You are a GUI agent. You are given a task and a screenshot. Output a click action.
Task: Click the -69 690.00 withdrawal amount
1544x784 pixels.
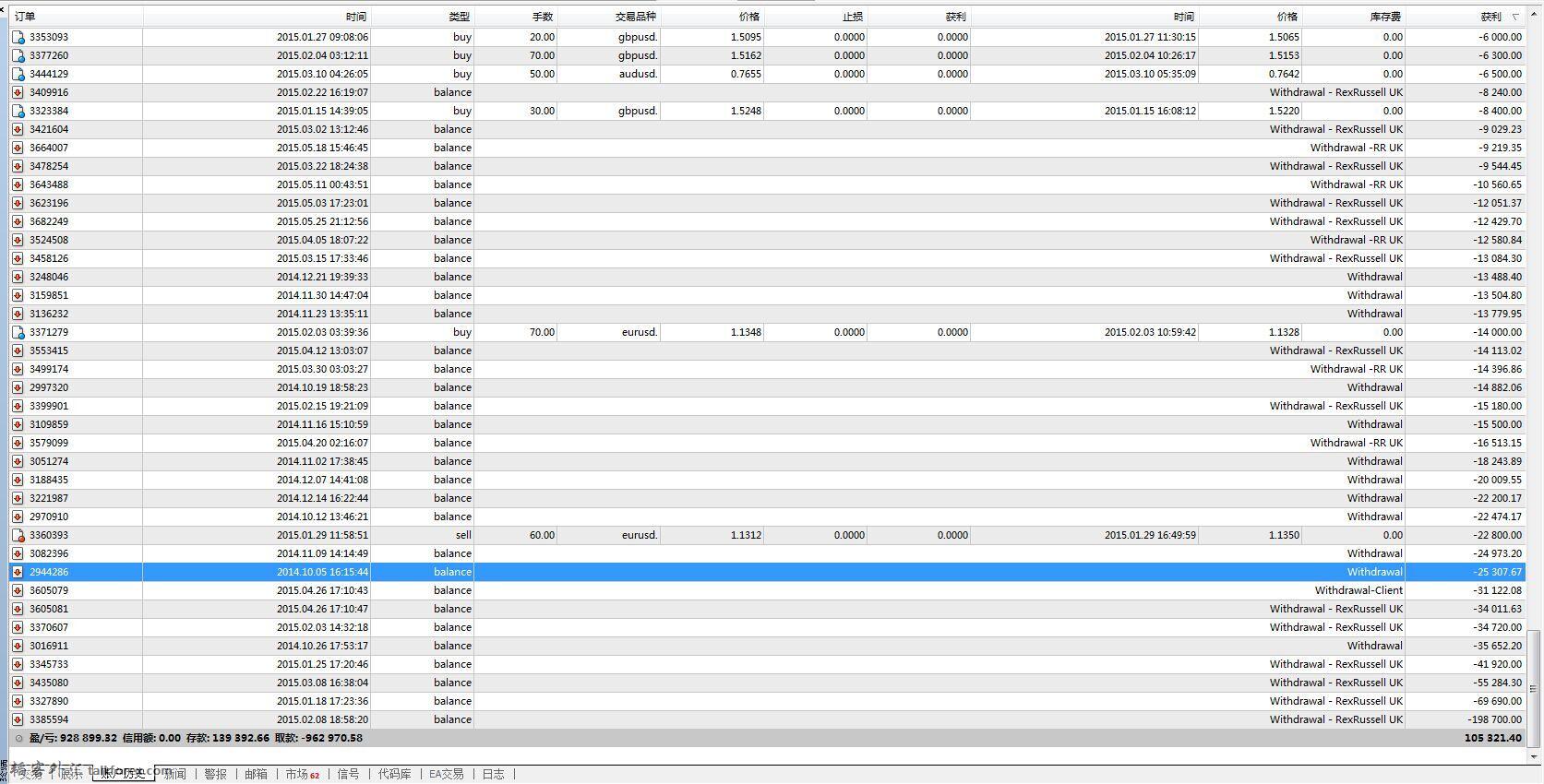[x=1497, y=701]
